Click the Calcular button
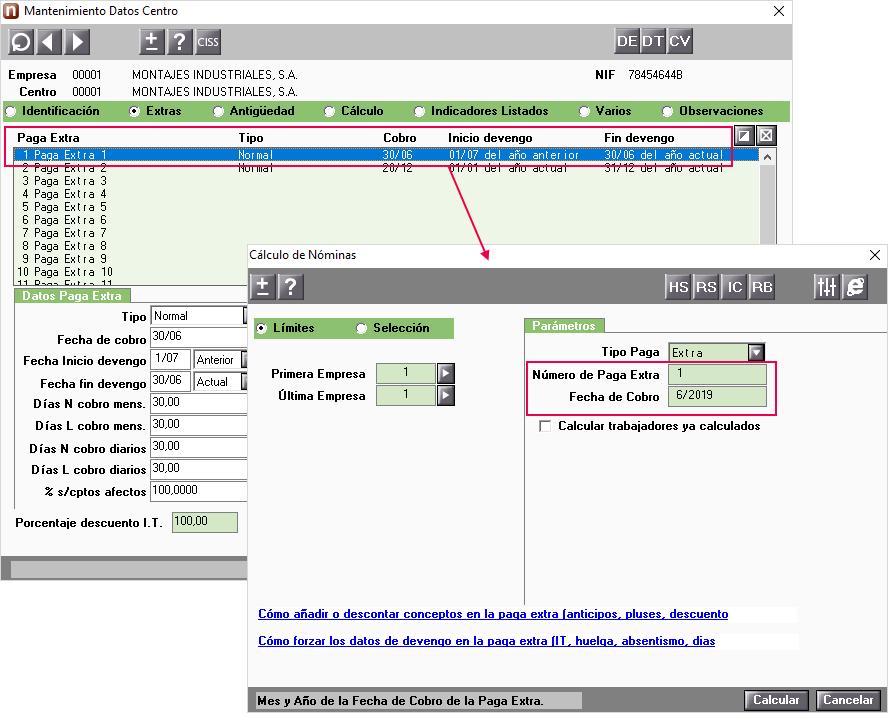This screenshot has height=718, width=892. tap(777, 700)
